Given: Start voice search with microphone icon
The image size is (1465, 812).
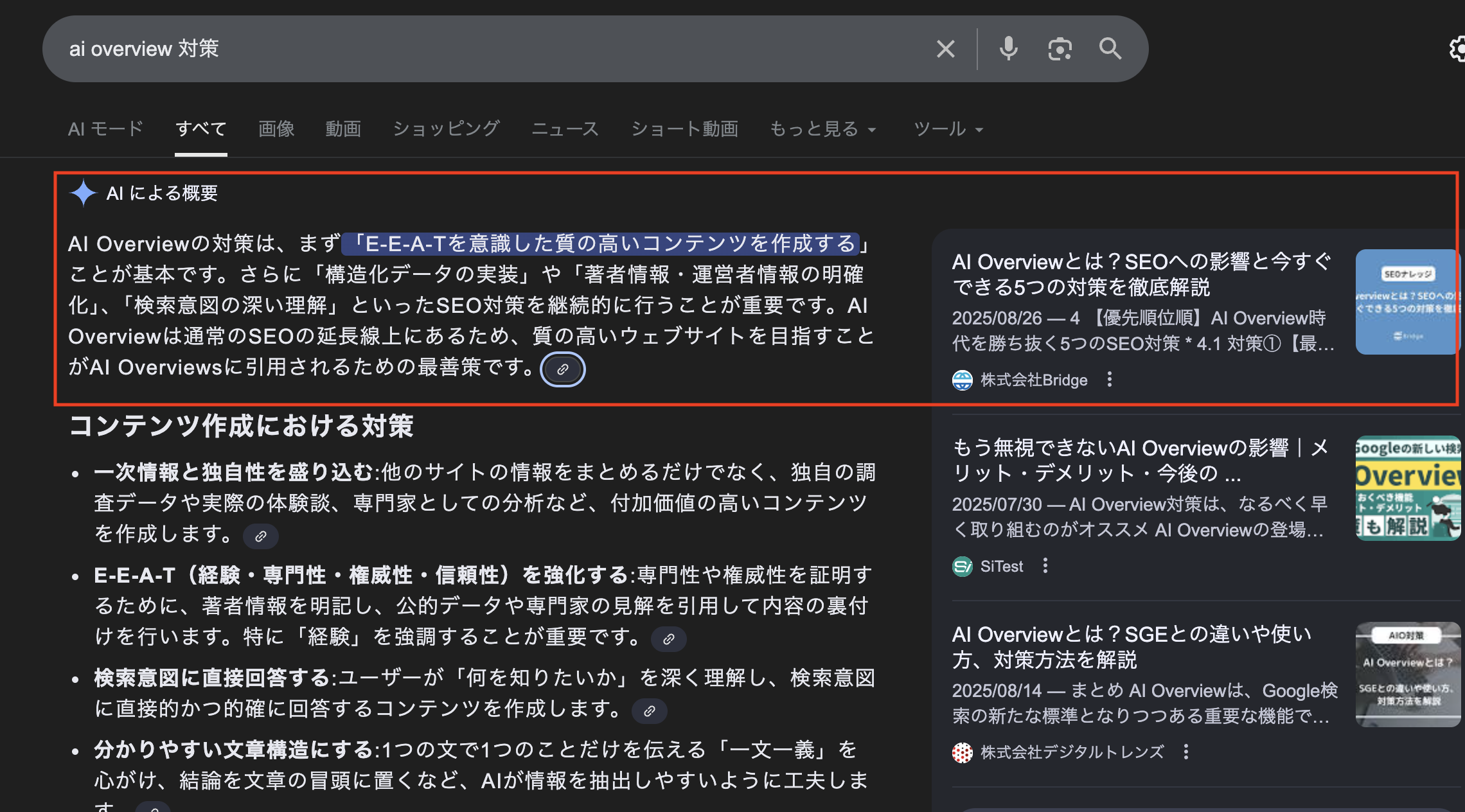Looking at the screenshot, I should coord(1008,49).
